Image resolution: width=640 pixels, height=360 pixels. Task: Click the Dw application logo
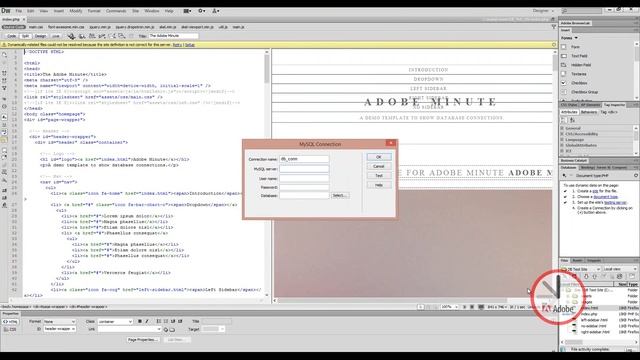click(6, 11)
